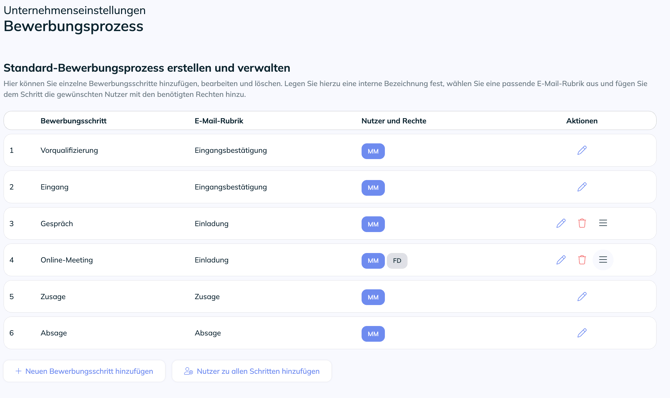This screenshot has height=398, width=670.
Task: Click Zusage in the Bewerbungsschritt column
Action: (x=53, y=297)
